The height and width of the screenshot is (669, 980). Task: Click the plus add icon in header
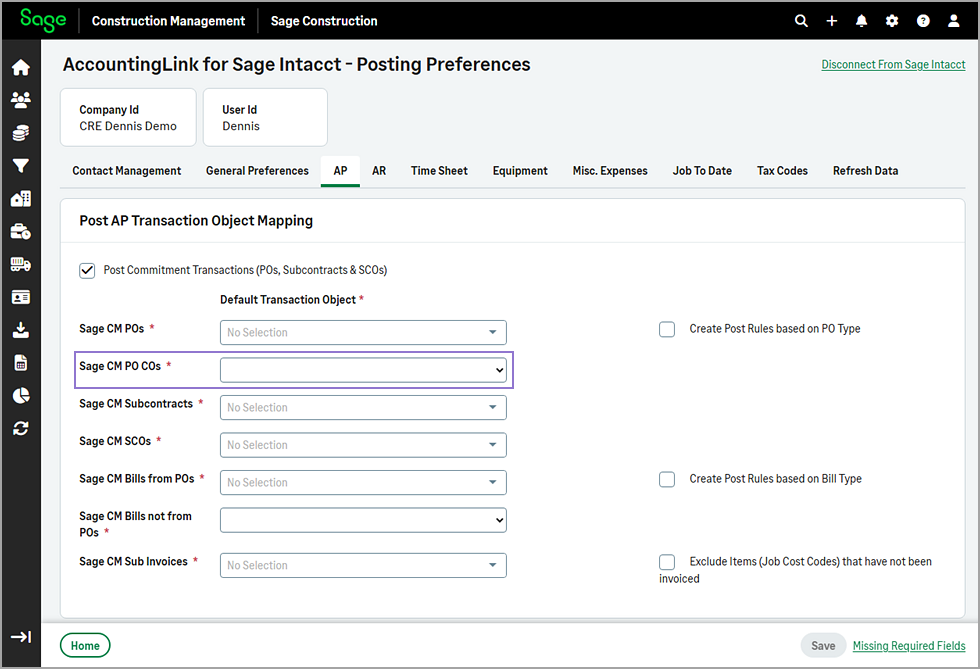coord(831,21)
